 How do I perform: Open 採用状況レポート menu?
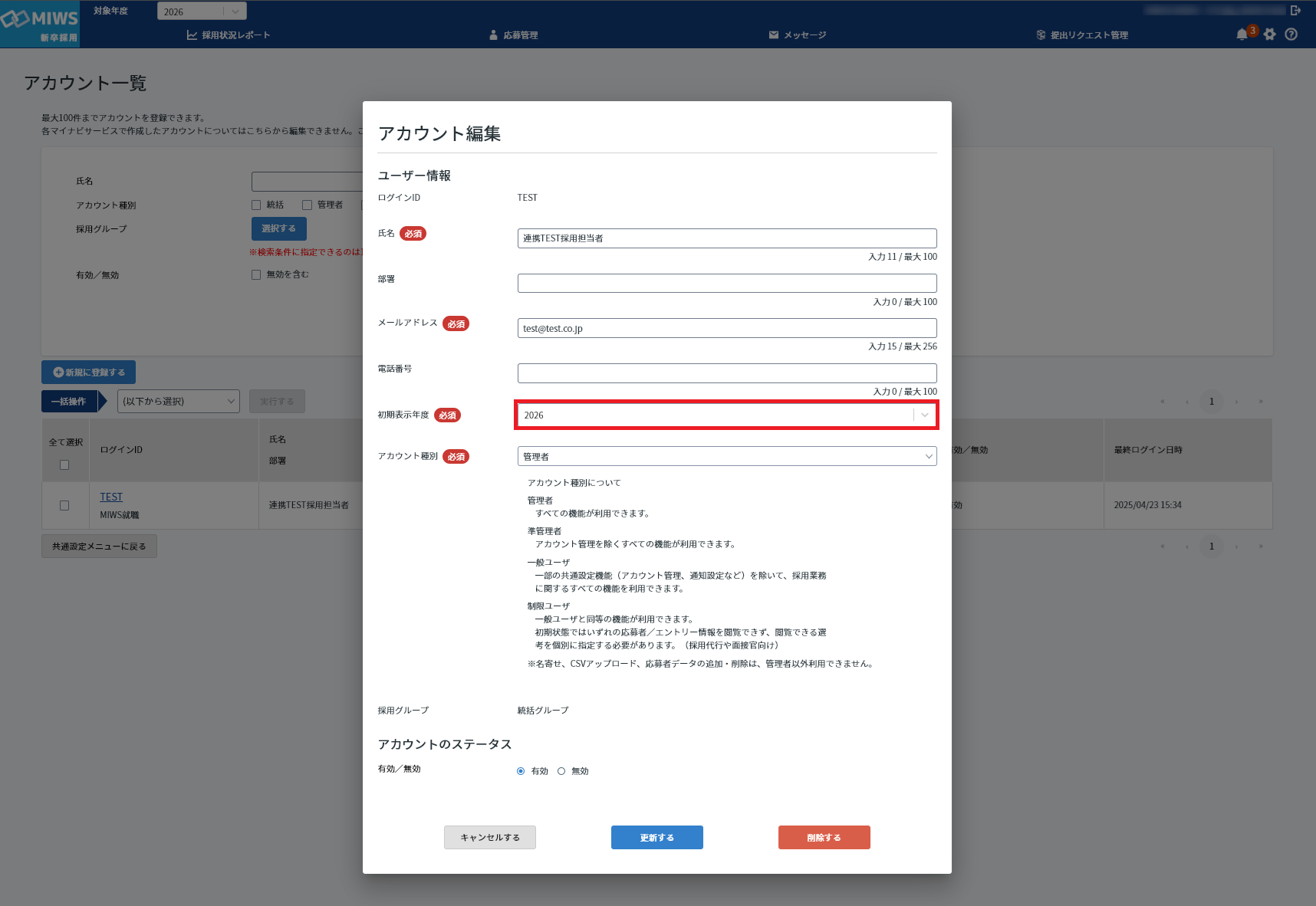[x=229, y=35]
